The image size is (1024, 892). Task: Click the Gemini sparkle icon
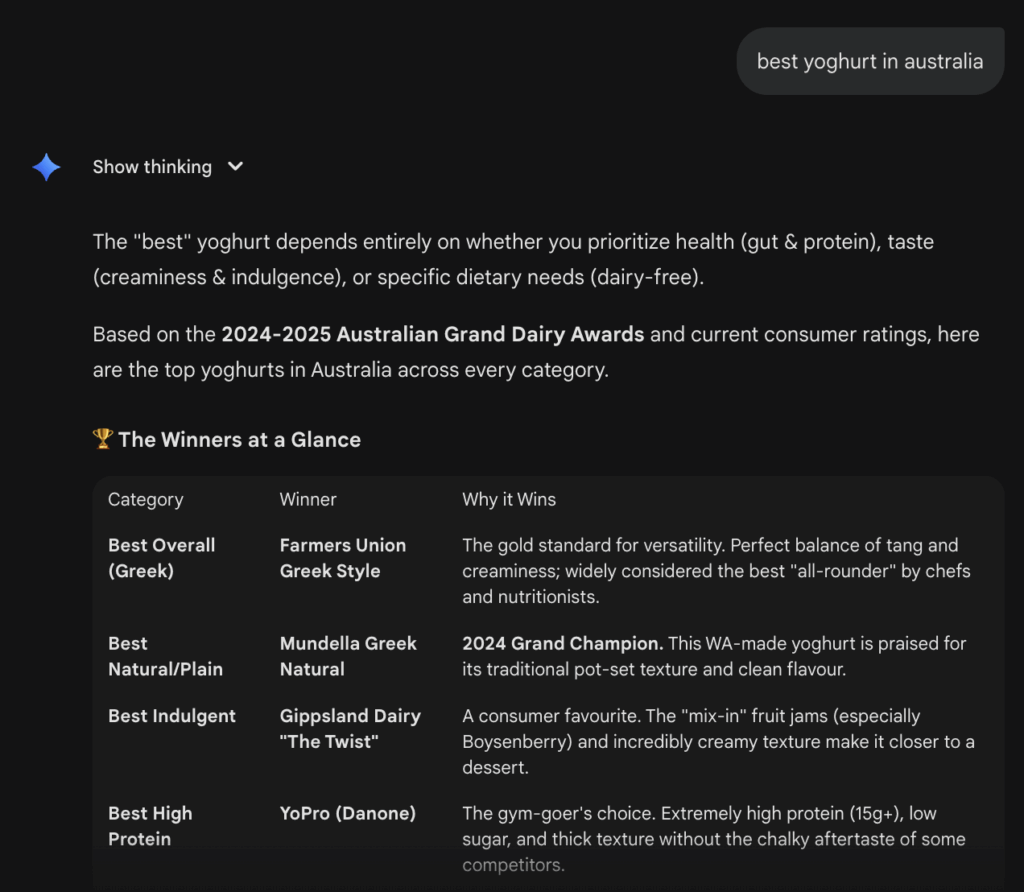46,167
